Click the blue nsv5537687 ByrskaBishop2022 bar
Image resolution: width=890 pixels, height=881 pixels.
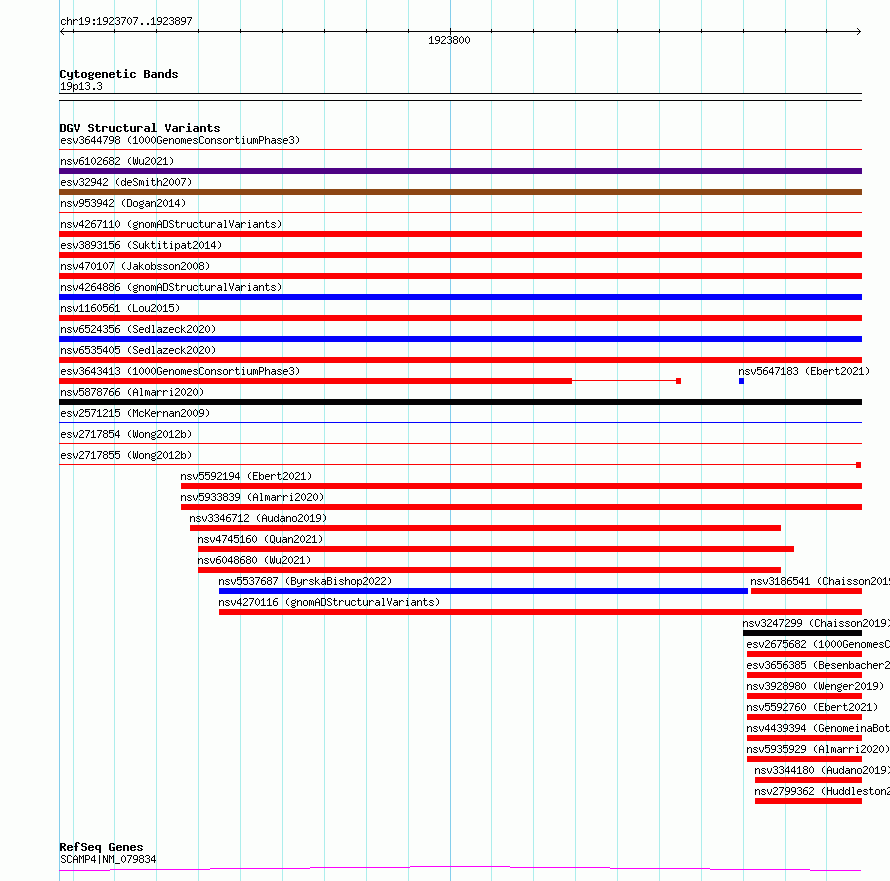coord(484,591)
